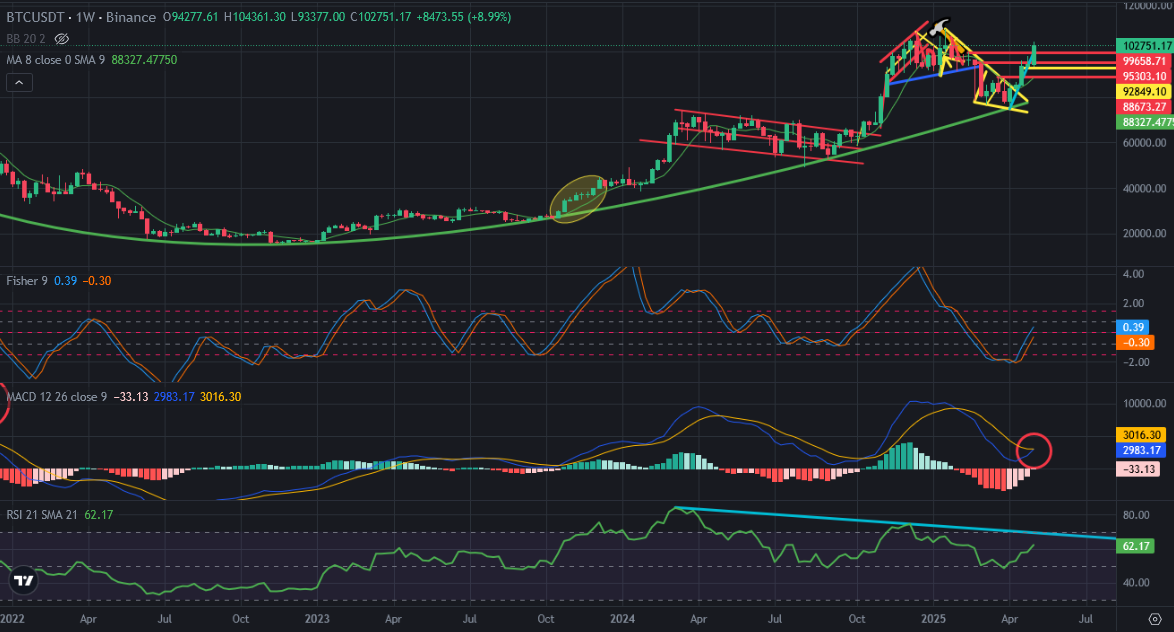The height and width of the screenshot is (632, 1174).
Task: Click the hammer icon near price peak
Action: [x=939, y=28]
